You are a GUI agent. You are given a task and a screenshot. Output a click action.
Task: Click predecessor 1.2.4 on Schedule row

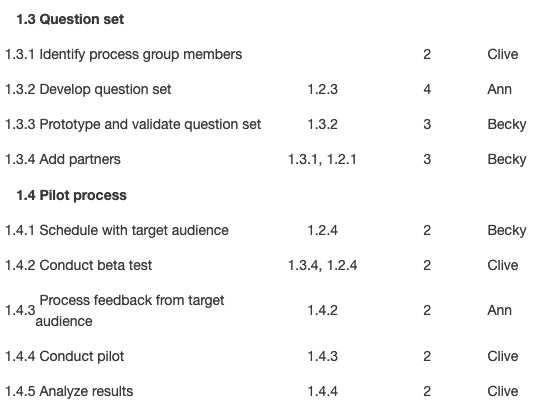coord(322,230)
